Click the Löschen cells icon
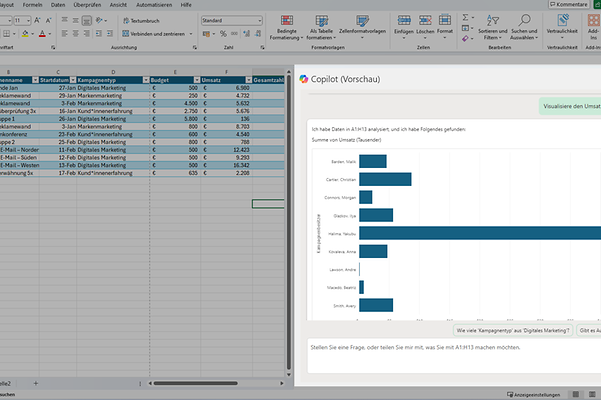The image size is (601, 400). (x=424, y=21)
